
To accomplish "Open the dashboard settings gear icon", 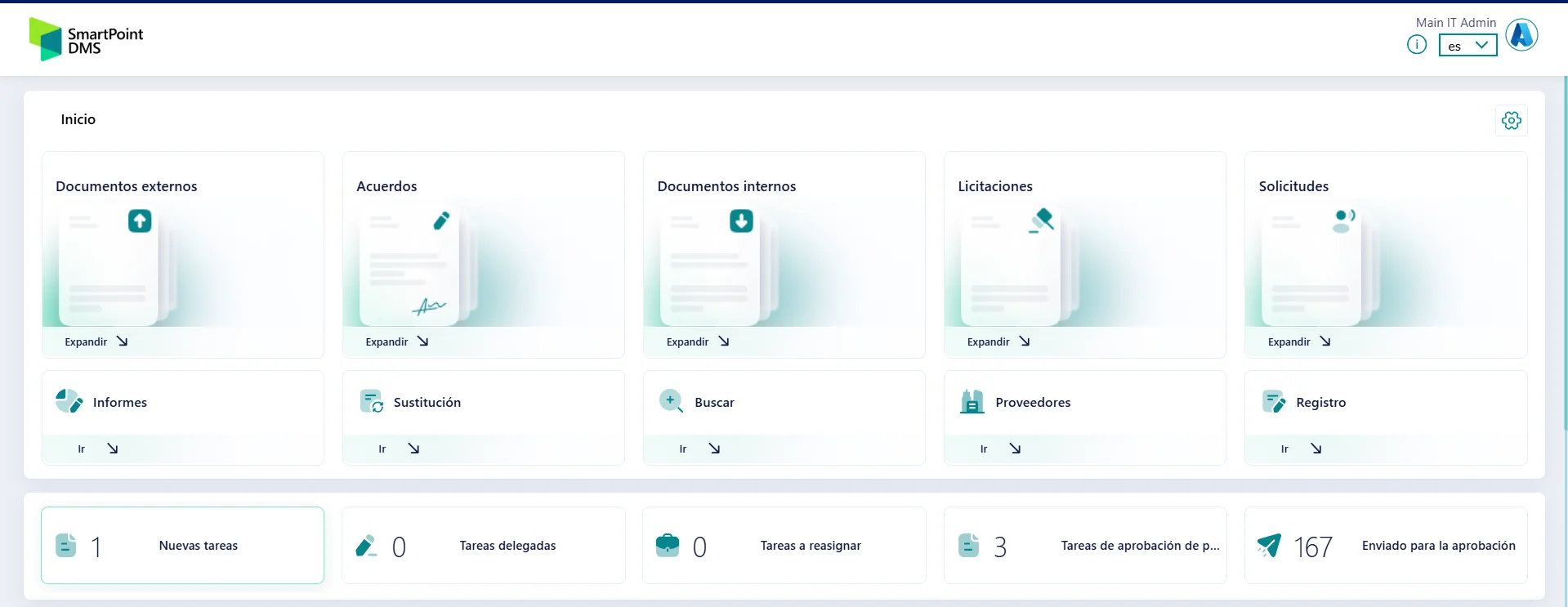I will click(1511, 121).
